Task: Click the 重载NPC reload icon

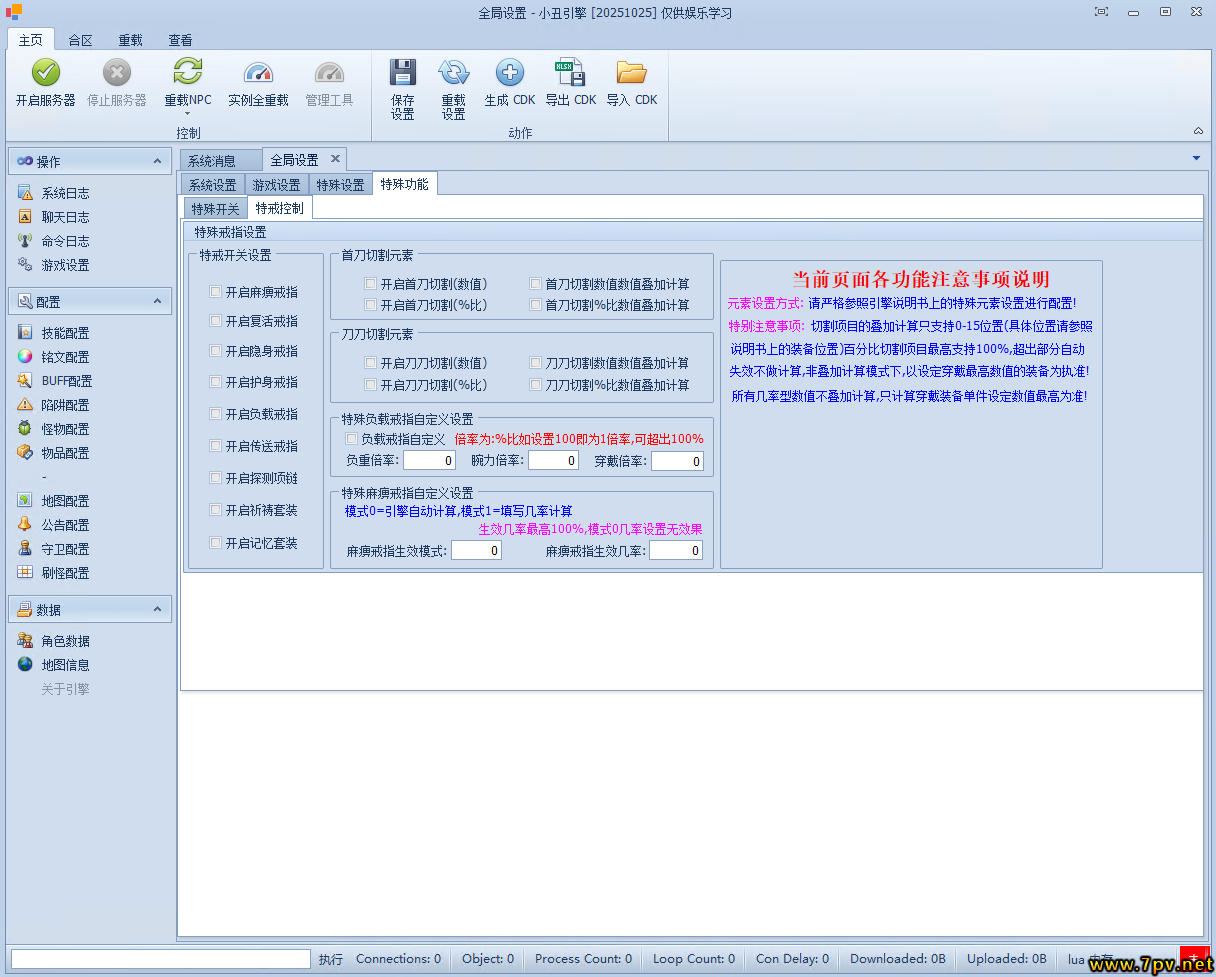Action: pos(188,73)
